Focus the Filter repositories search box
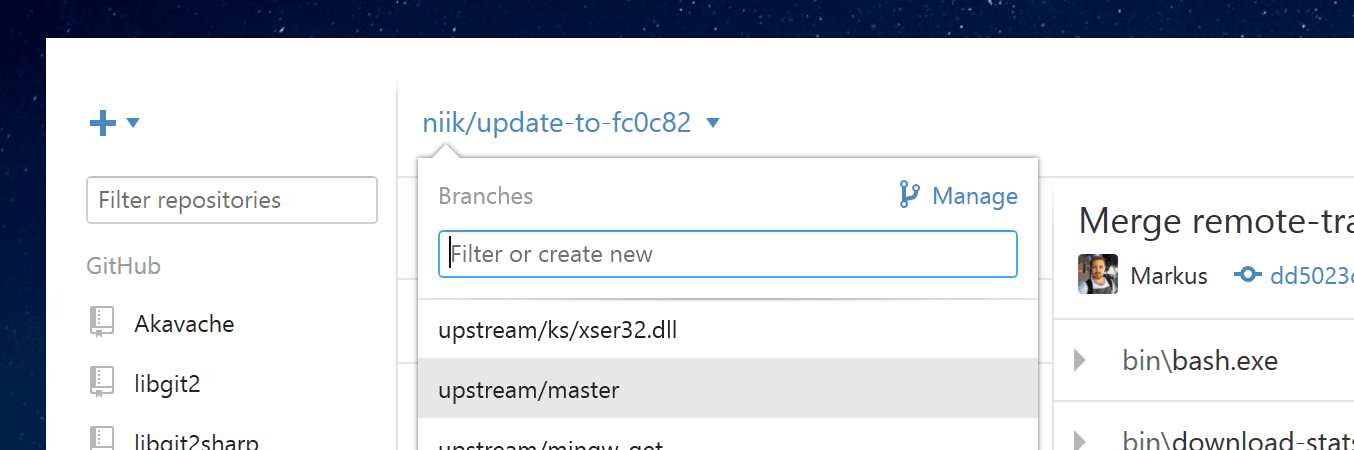This screenshot has width=1354, height=450. point(232,200)
